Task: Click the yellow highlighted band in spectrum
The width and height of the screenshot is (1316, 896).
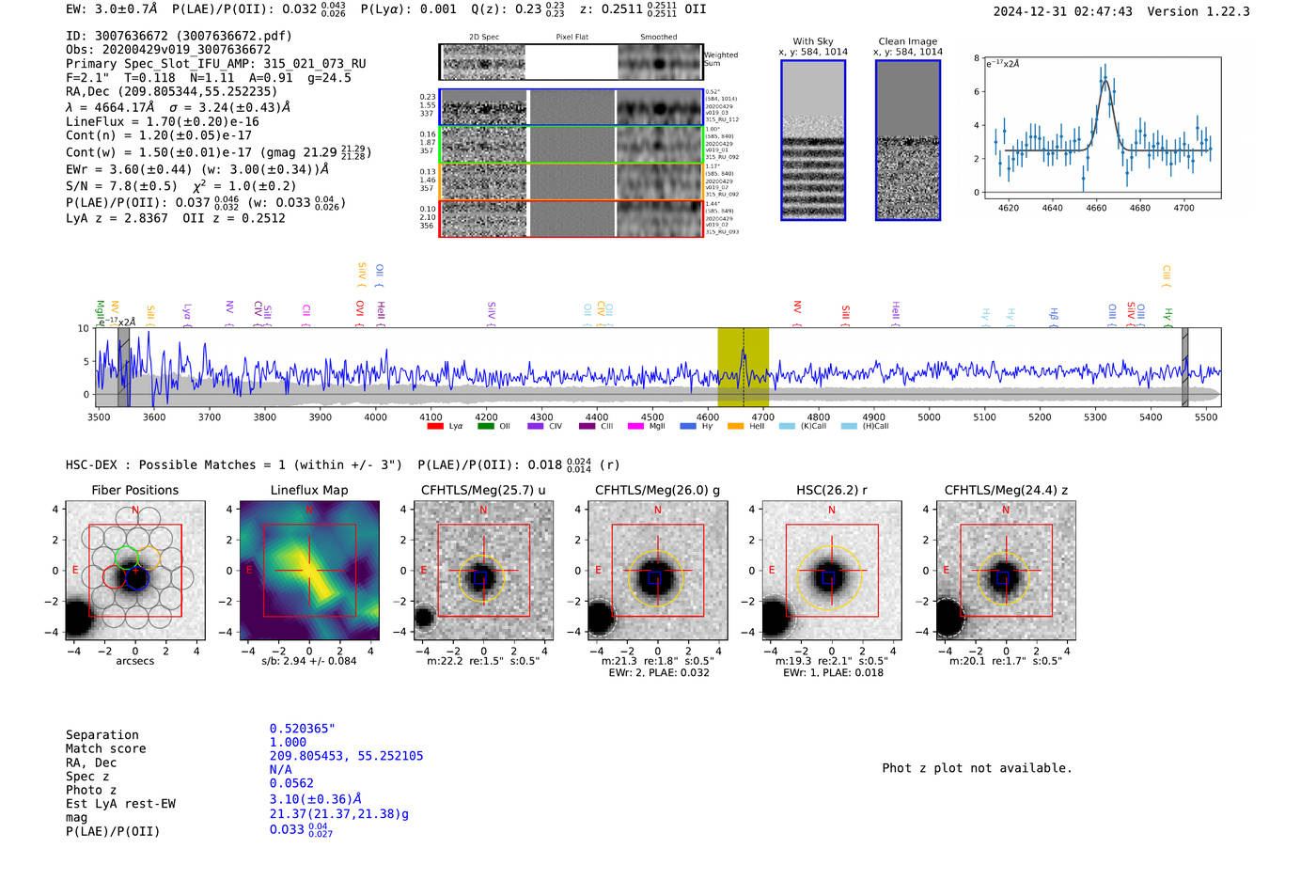Action: 743,367
